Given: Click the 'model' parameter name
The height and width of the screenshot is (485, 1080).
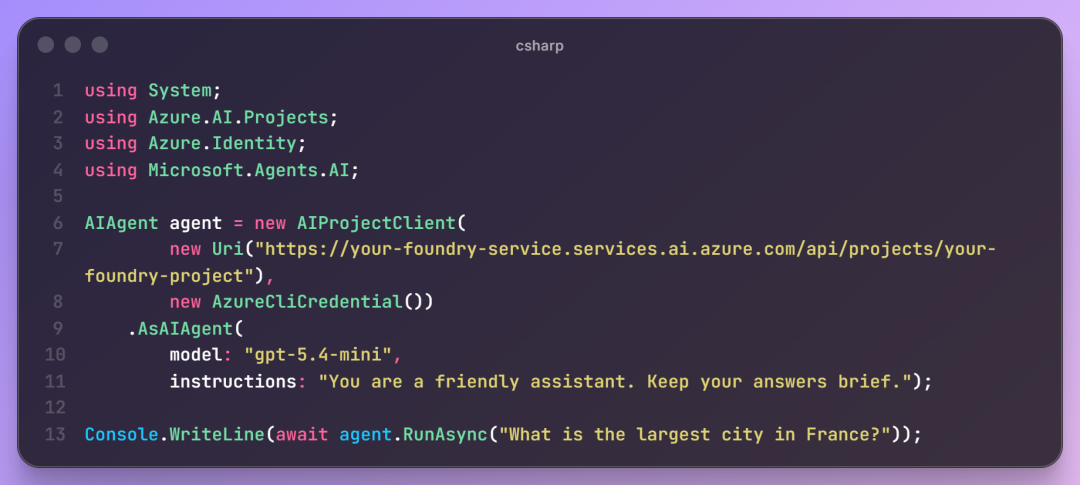Looking at the screenshot, I should [x=196, y=355].
